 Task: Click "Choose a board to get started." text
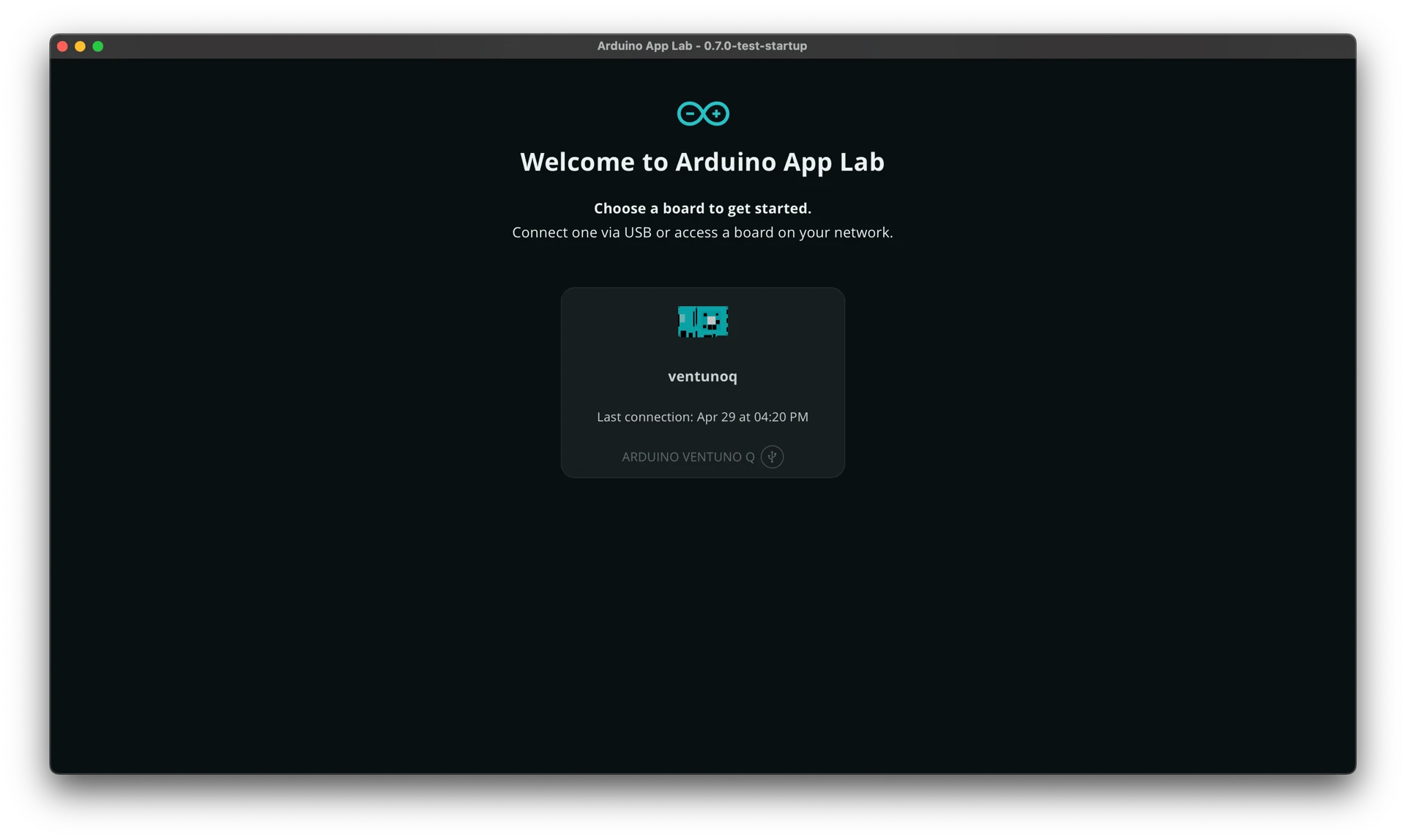click(x=702, y=209)
